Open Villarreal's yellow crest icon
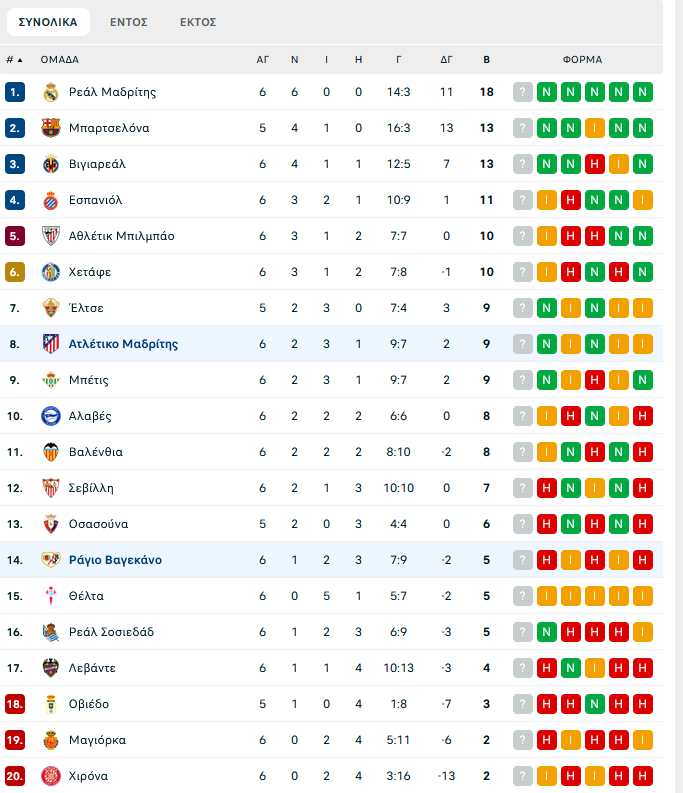This screenshot has width=683, height=793. click(51, 164)
